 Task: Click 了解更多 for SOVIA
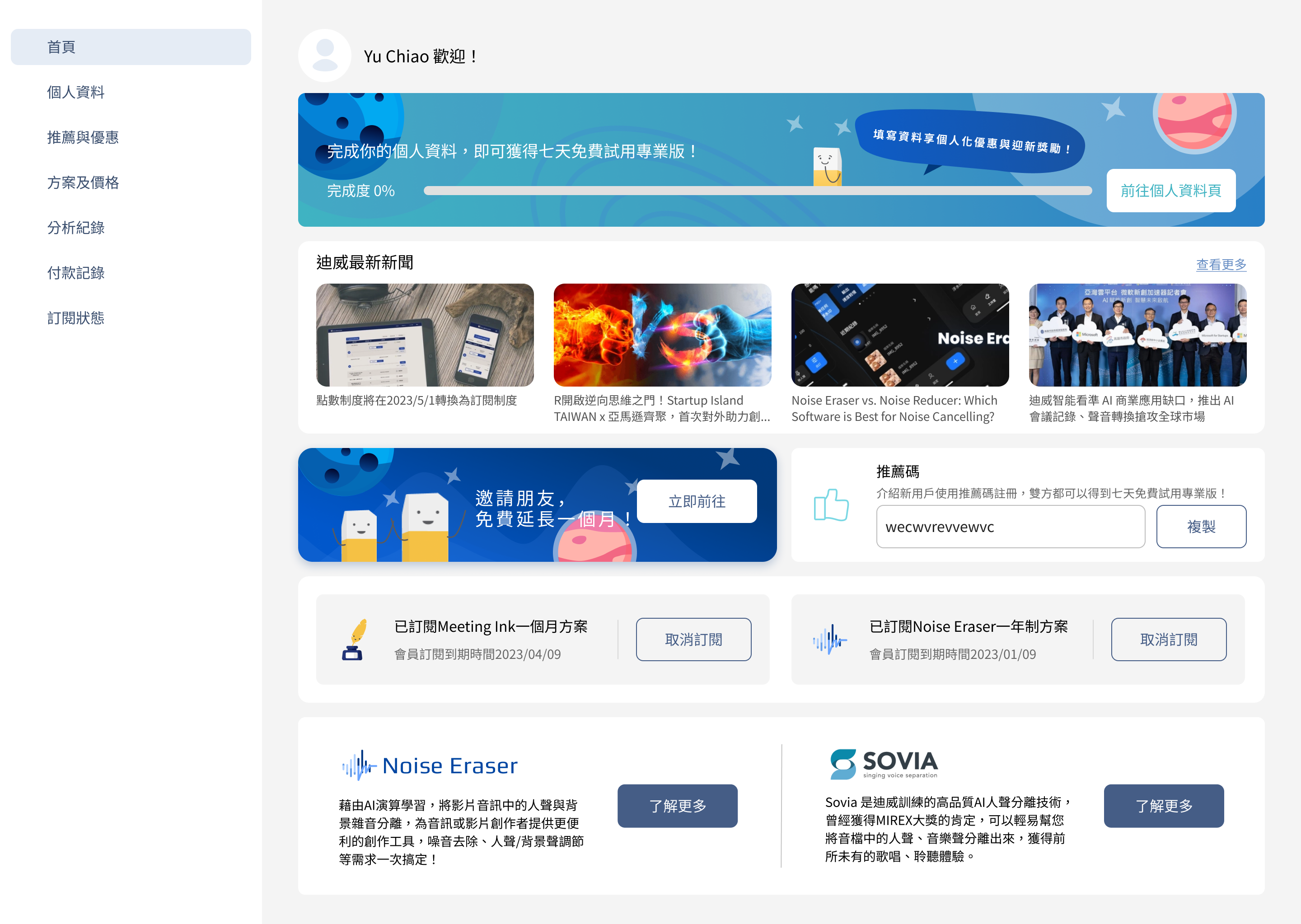pyautogui.click(x=1164, y=806)
